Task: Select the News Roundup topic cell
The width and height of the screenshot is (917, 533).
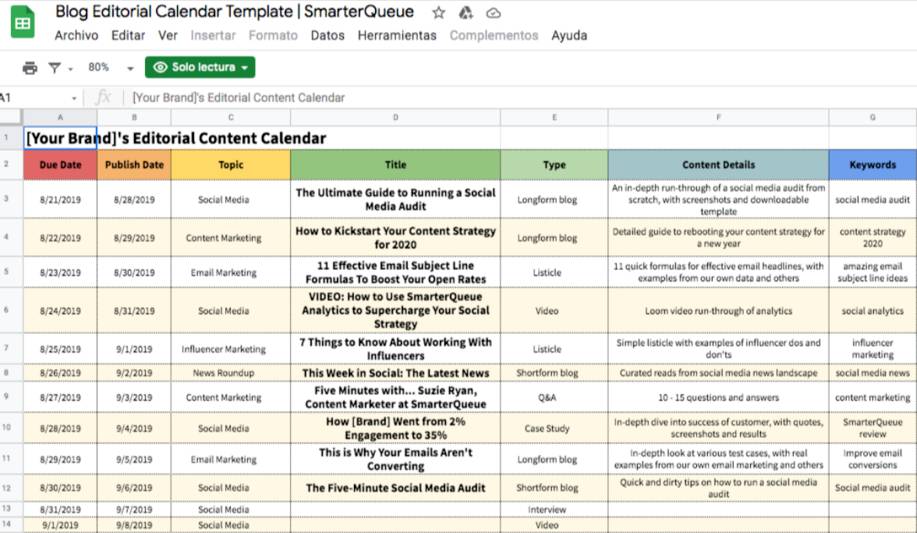Action: pyautogui.click(x=230, y=373)
